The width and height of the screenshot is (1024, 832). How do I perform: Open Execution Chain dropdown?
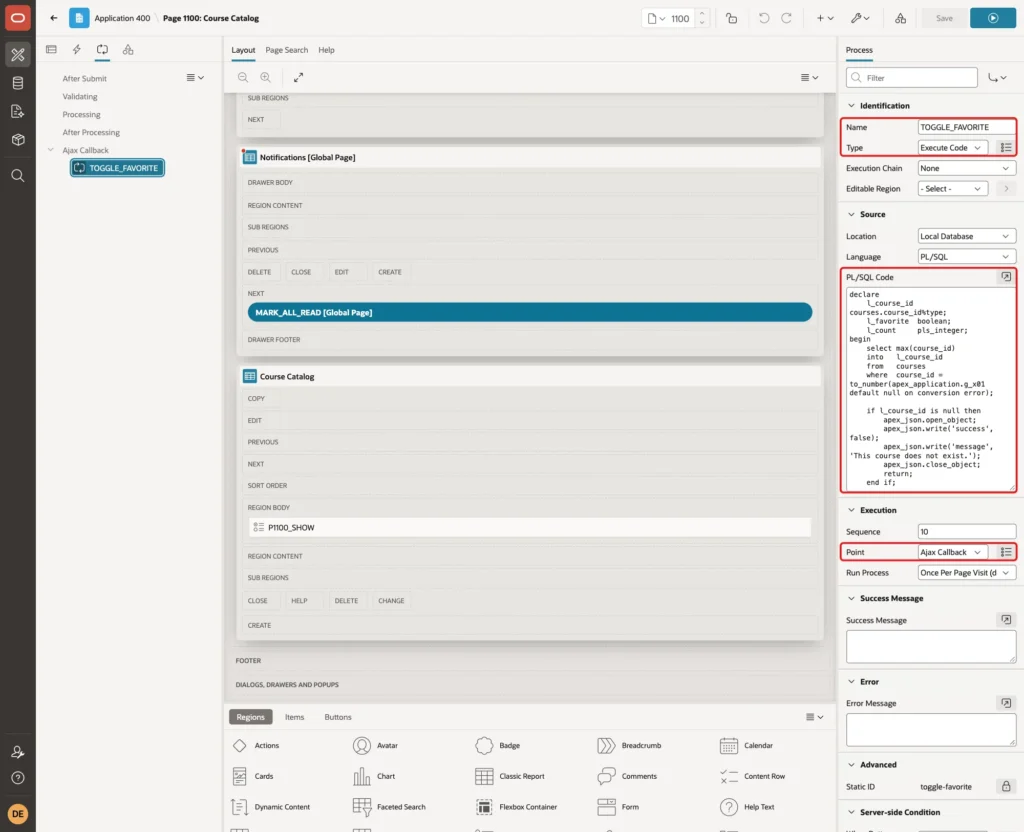pyautogui.click(x=967, y=168)
